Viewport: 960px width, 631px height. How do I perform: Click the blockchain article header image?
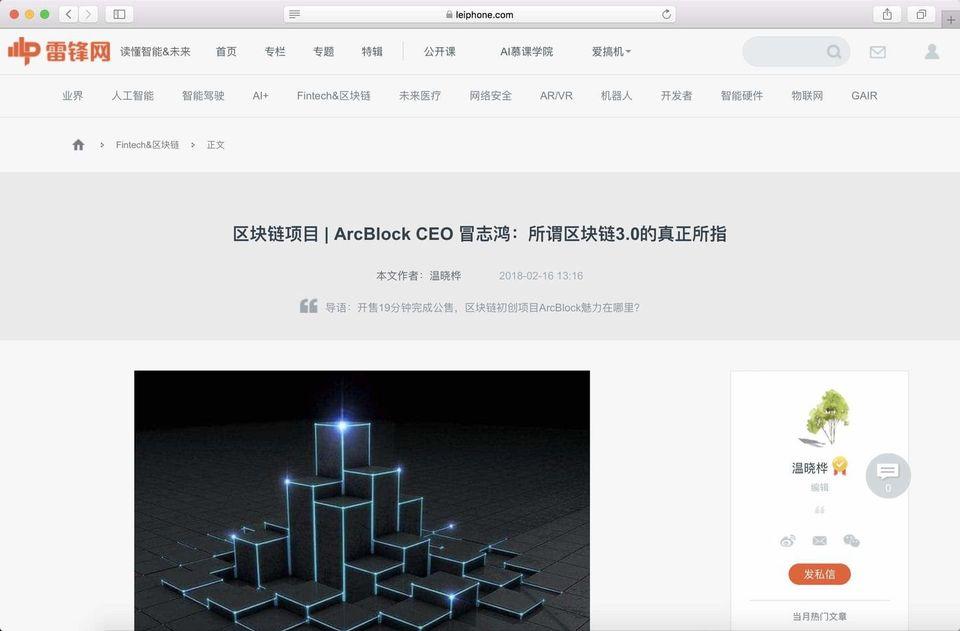[362, 500]
